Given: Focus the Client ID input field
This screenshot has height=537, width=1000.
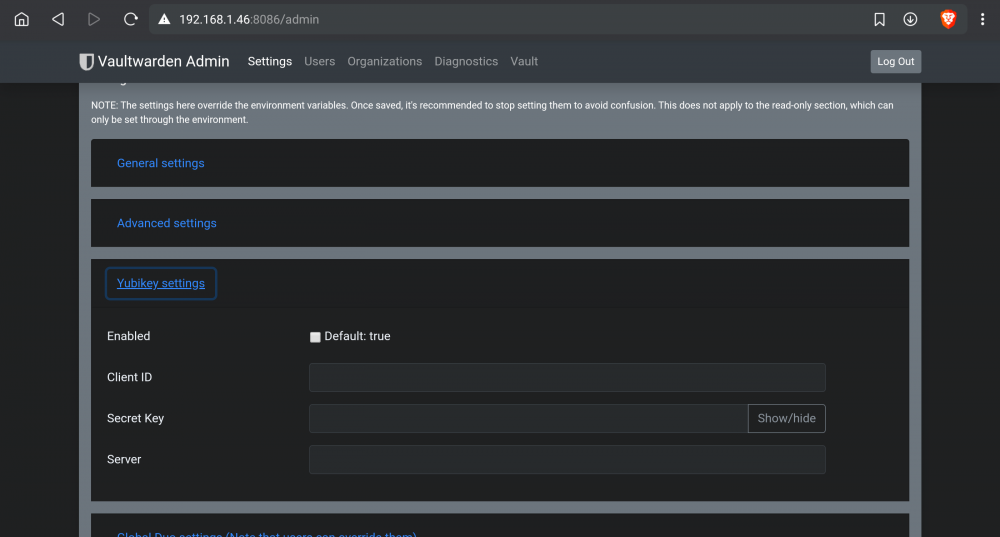Looking at the screenshot, I should pos(567,378).
